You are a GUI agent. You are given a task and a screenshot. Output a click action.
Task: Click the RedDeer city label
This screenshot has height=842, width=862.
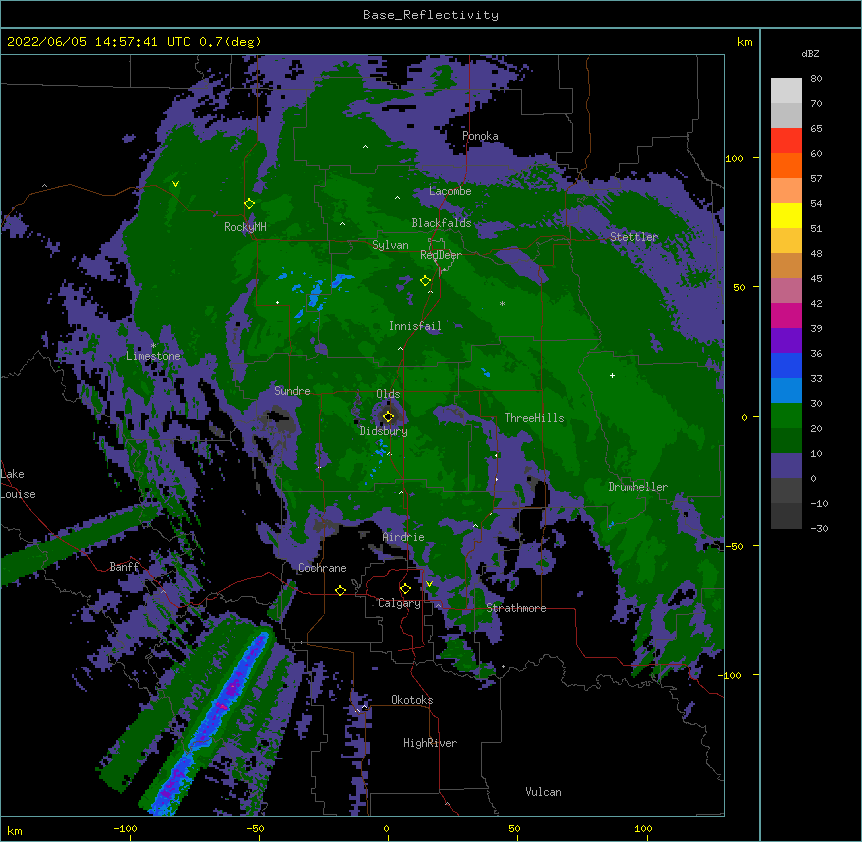click(x=441, y=255)
